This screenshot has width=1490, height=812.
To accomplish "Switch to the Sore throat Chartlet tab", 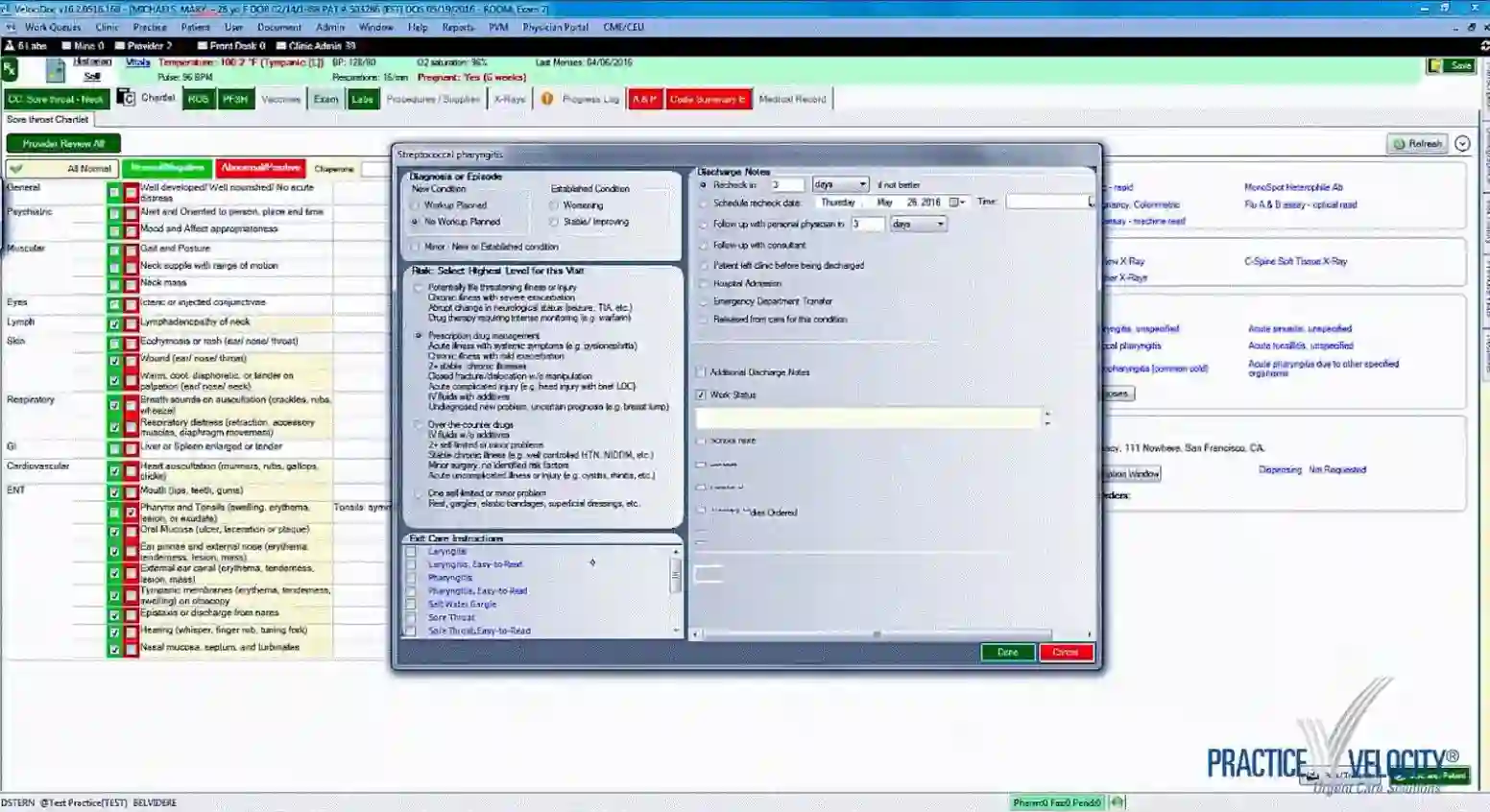I will [47, 120].
